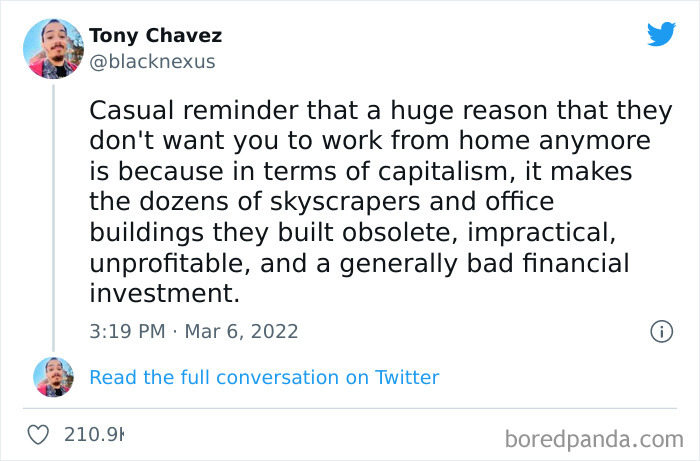The width and height of the screenshot is (700, 461).
Task: Click "Casual reminder" at the tweet start
Action: pyautogui.click(x=194, y=111)
